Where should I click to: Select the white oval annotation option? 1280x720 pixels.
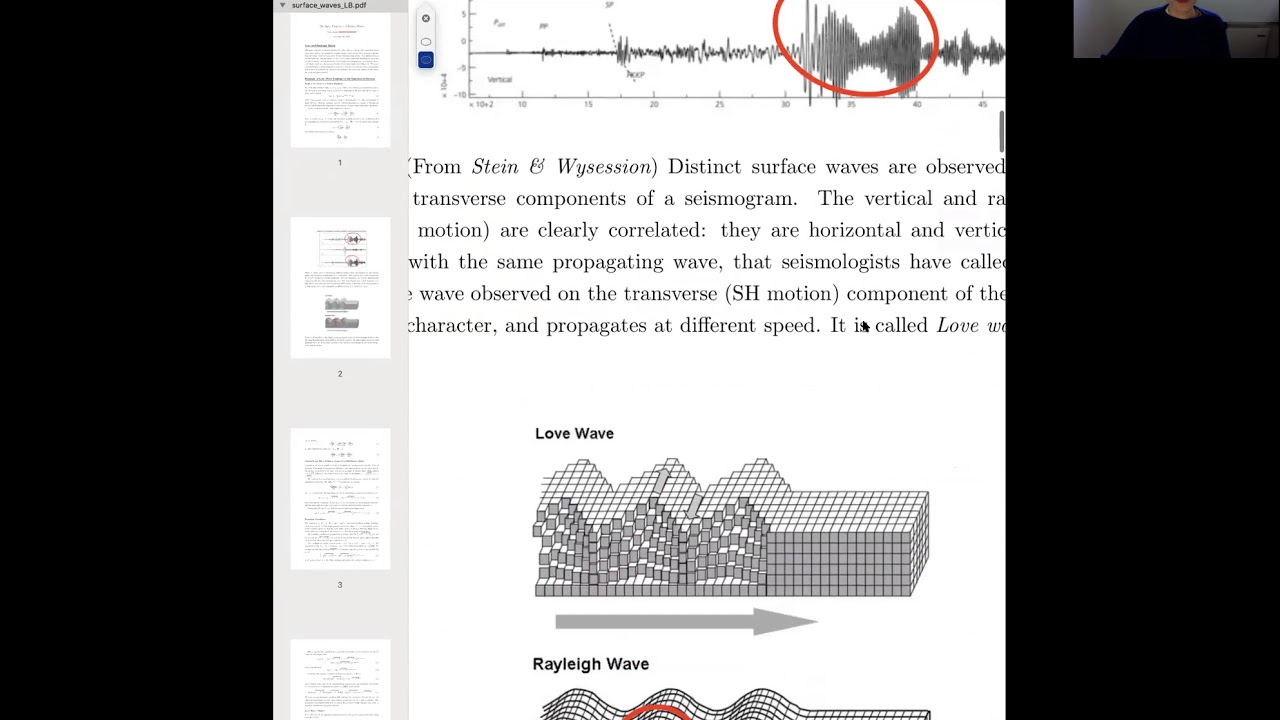(x=426, y=42)
